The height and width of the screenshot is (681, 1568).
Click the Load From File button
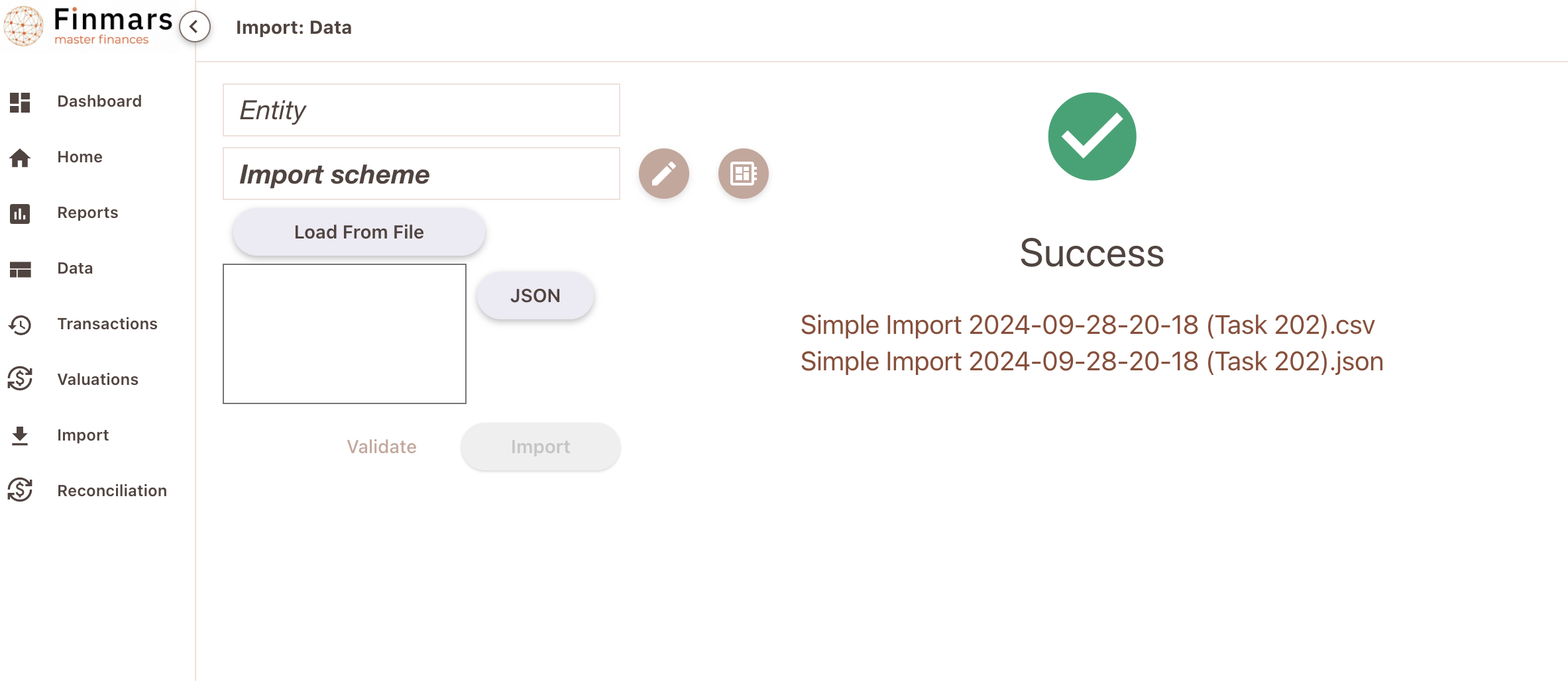[x=359, y=232]
